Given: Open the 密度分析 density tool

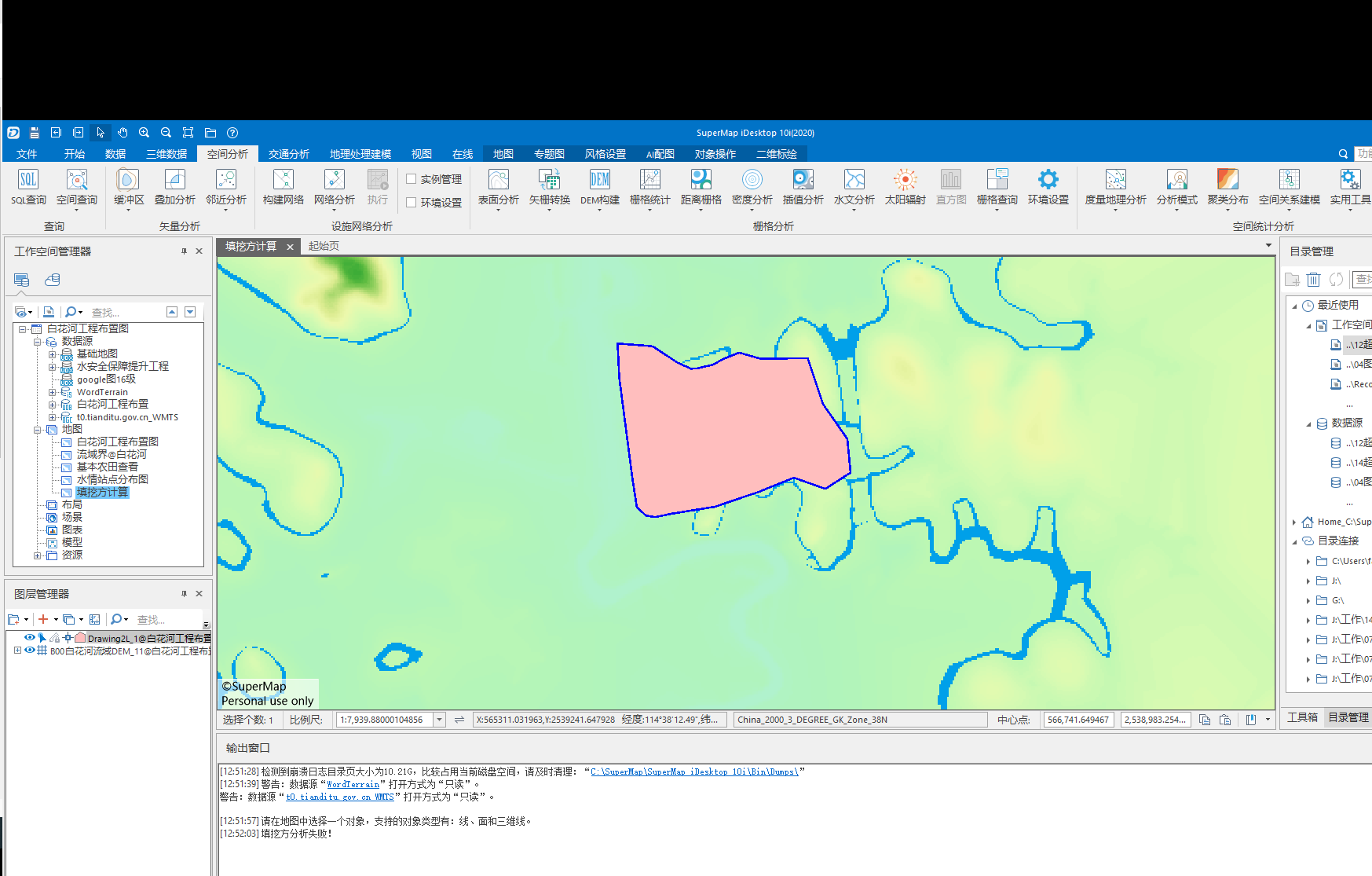Looking at the screenshot, I should [752, 189].
